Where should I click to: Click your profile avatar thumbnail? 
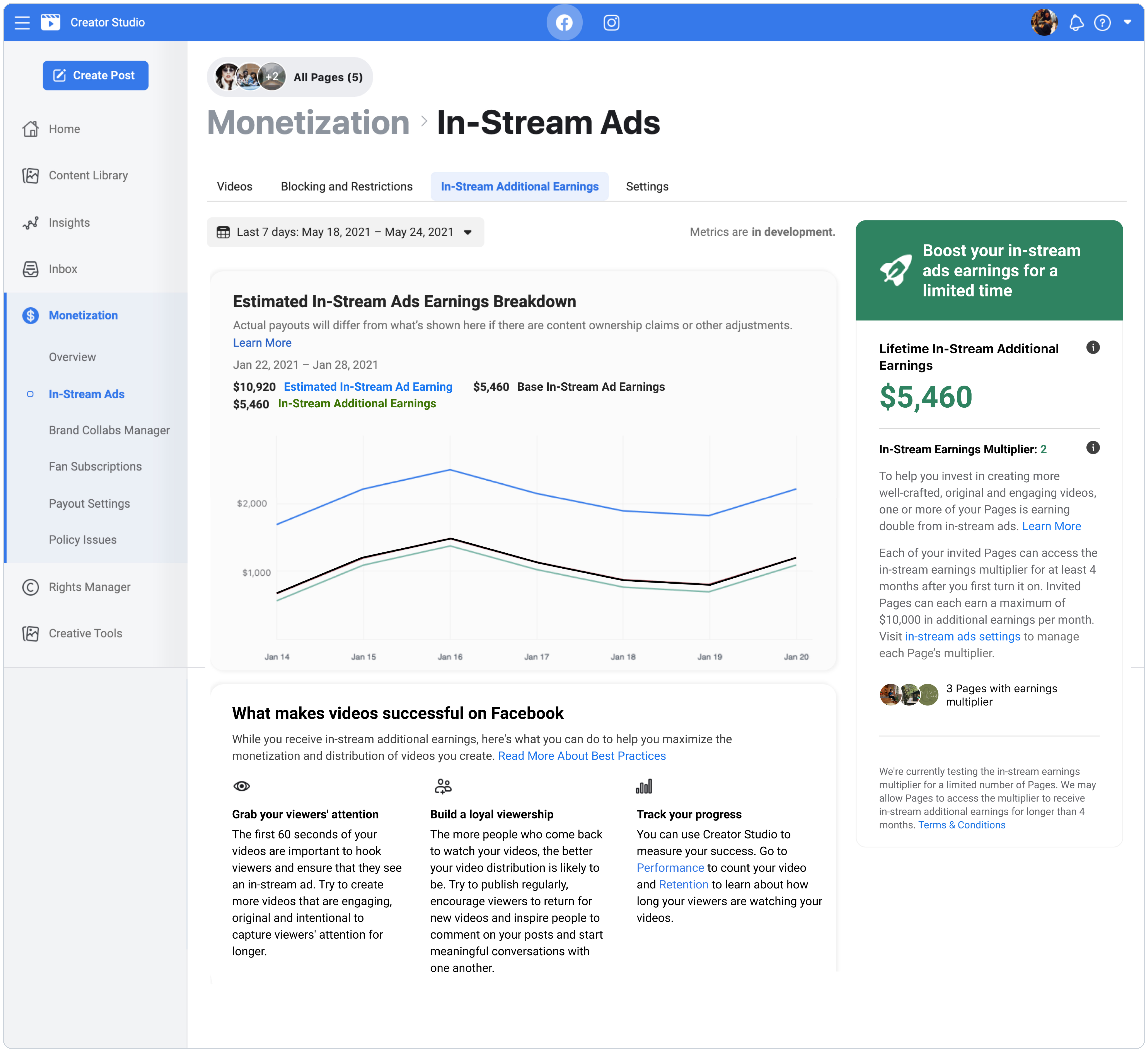click(1044, 22)
